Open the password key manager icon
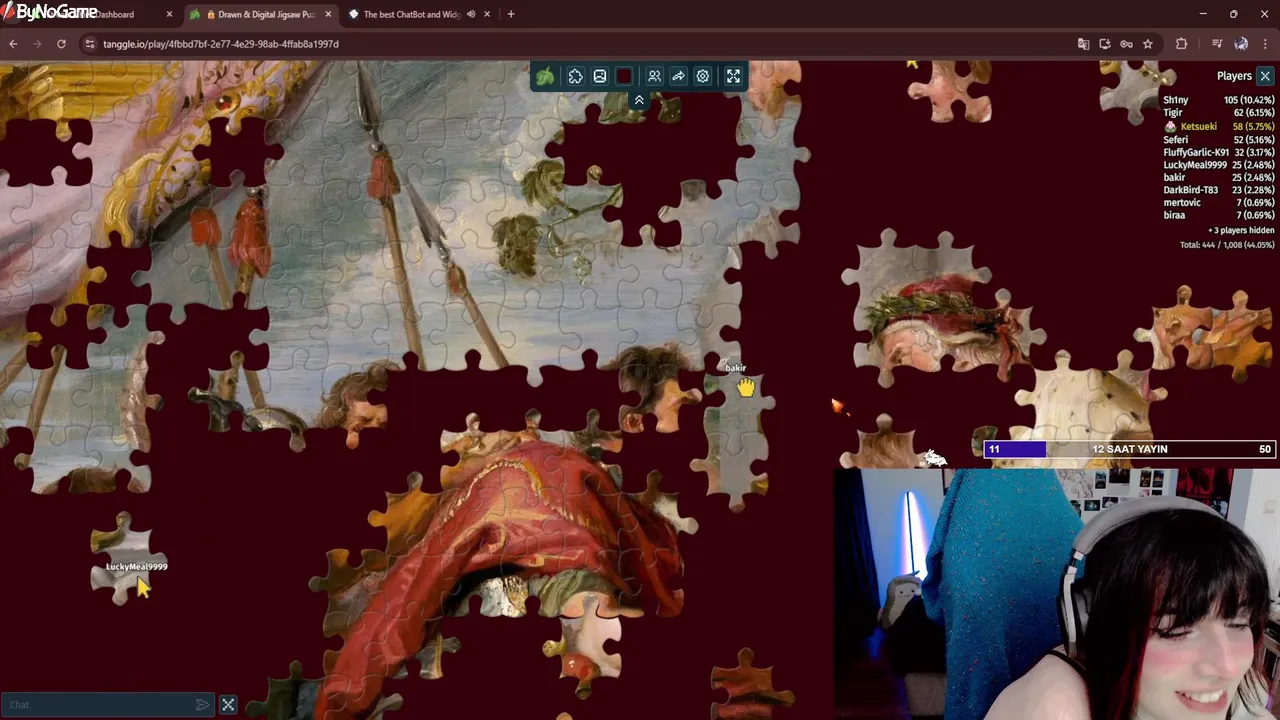Viewport: 1280px width, 720px height. click(x=1126, y=44)
